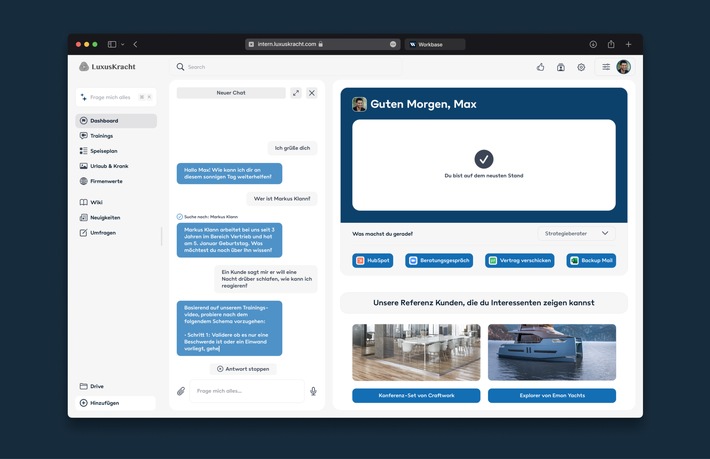The image size is (710, 459).
Task: Click the Frage mich alles chat input
Action: [245, 391]
